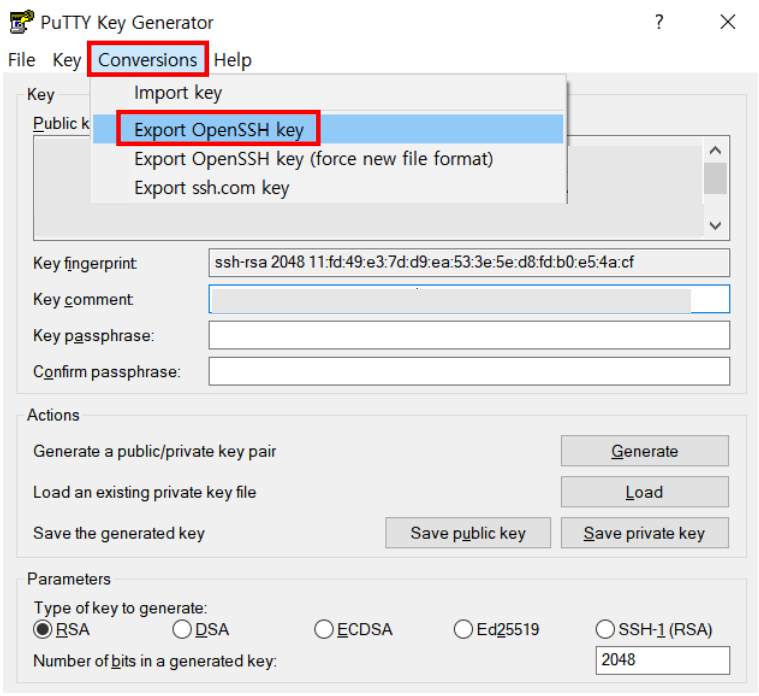Click Save private key button

645,533
